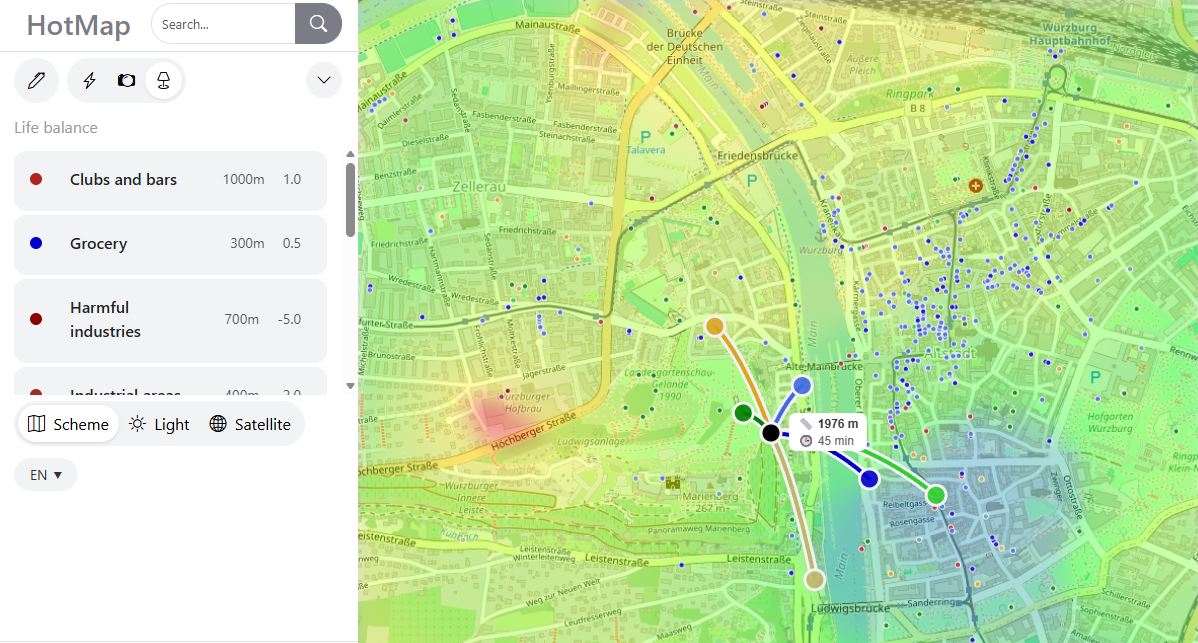Click the light blue route marker
This screenshot has width=1198, height=643.
pyautogui.click(x=801, y=386)
